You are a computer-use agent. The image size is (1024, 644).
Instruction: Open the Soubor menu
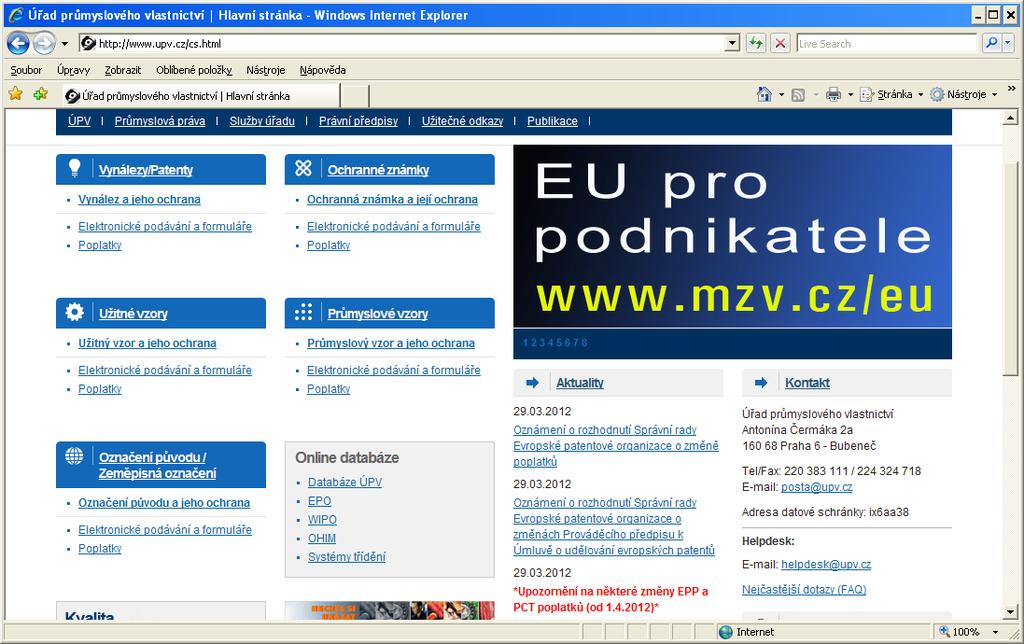[x=26, y=70]
